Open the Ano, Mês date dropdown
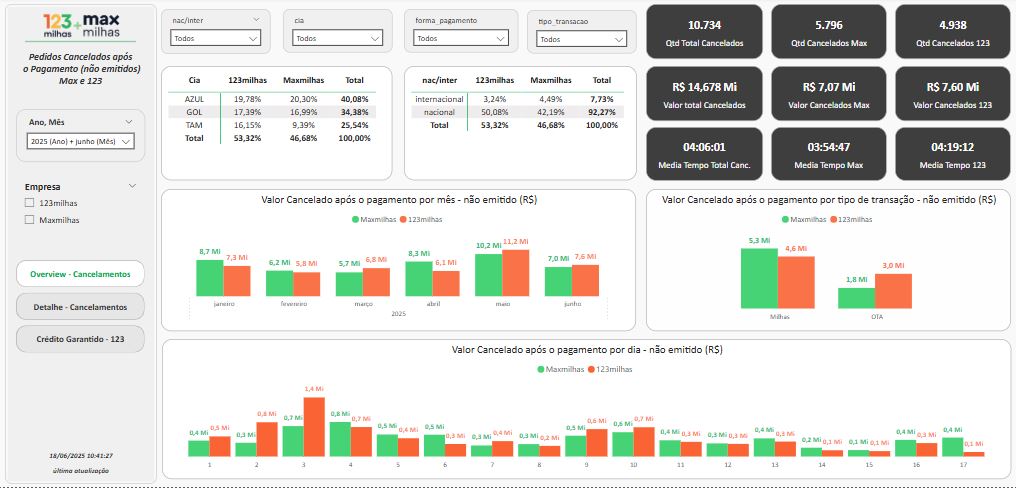The width and height of the screenshot is (1016, 488). pyautogui.click(x=81, y=141)
